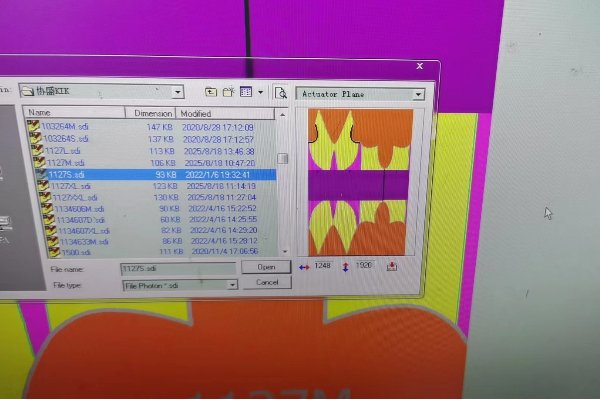Open the Actuator Plane dropdown
Viewport: 600px width, 400px height.
click(x=418, y=94)
